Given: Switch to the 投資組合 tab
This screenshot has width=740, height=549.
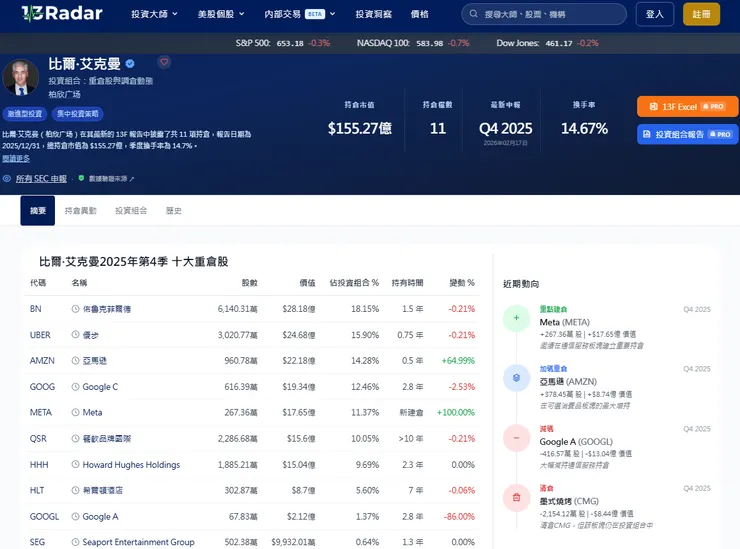Looking at the screenshot, I should (x=131, y=211).
